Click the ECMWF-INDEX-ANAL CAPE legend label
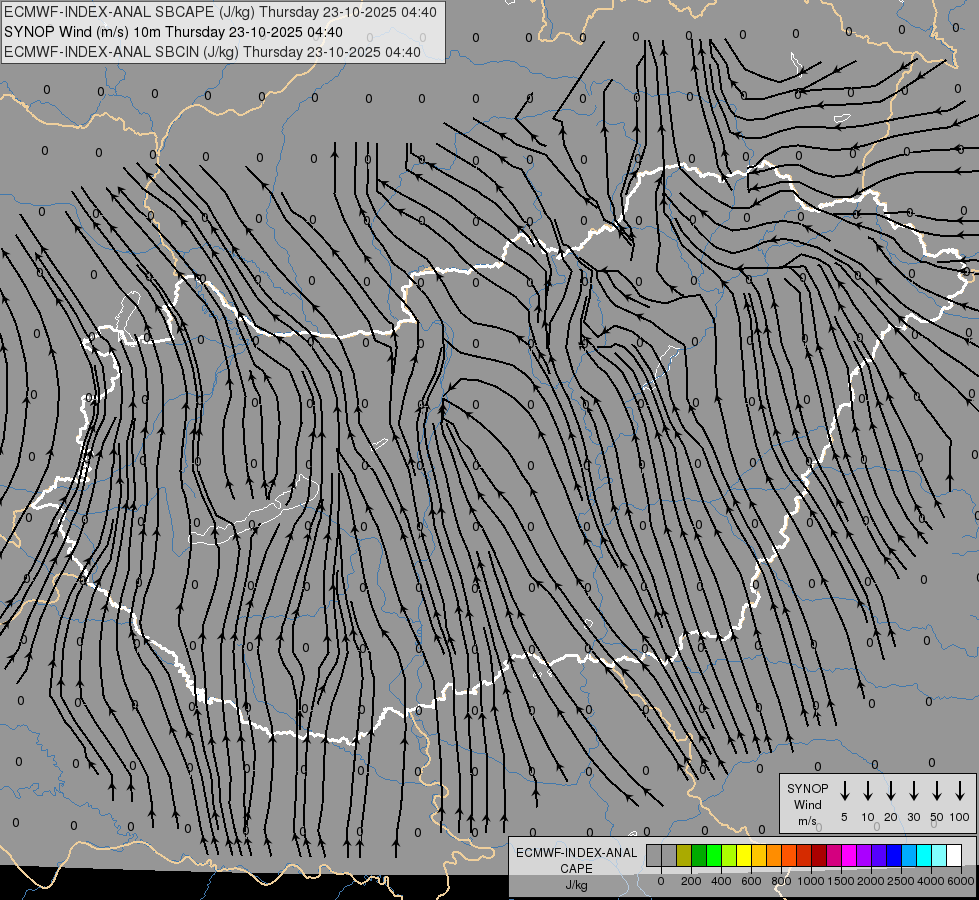 (x=576, y=860)
